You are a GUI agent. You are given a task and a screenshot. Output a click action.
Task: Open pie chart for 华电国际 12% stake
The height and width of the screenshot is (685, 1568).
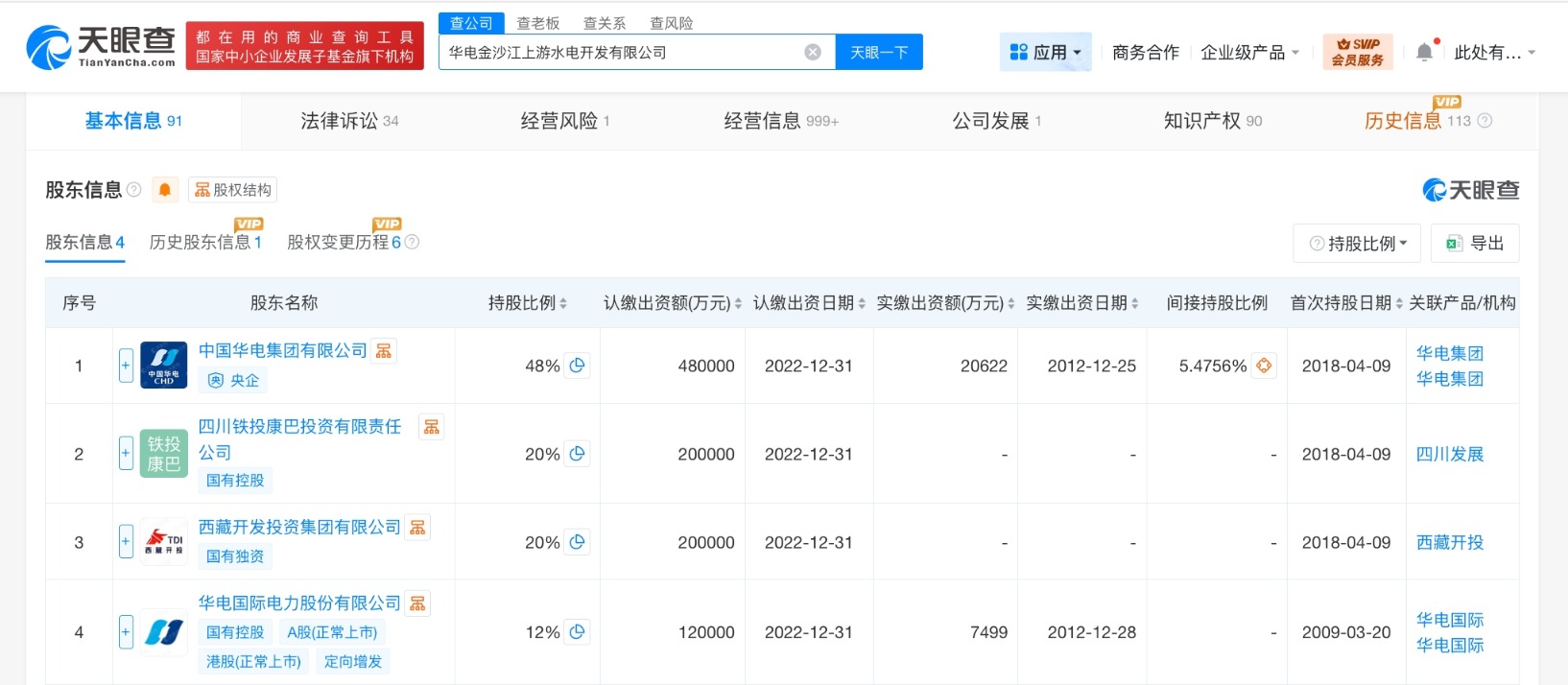577,632
